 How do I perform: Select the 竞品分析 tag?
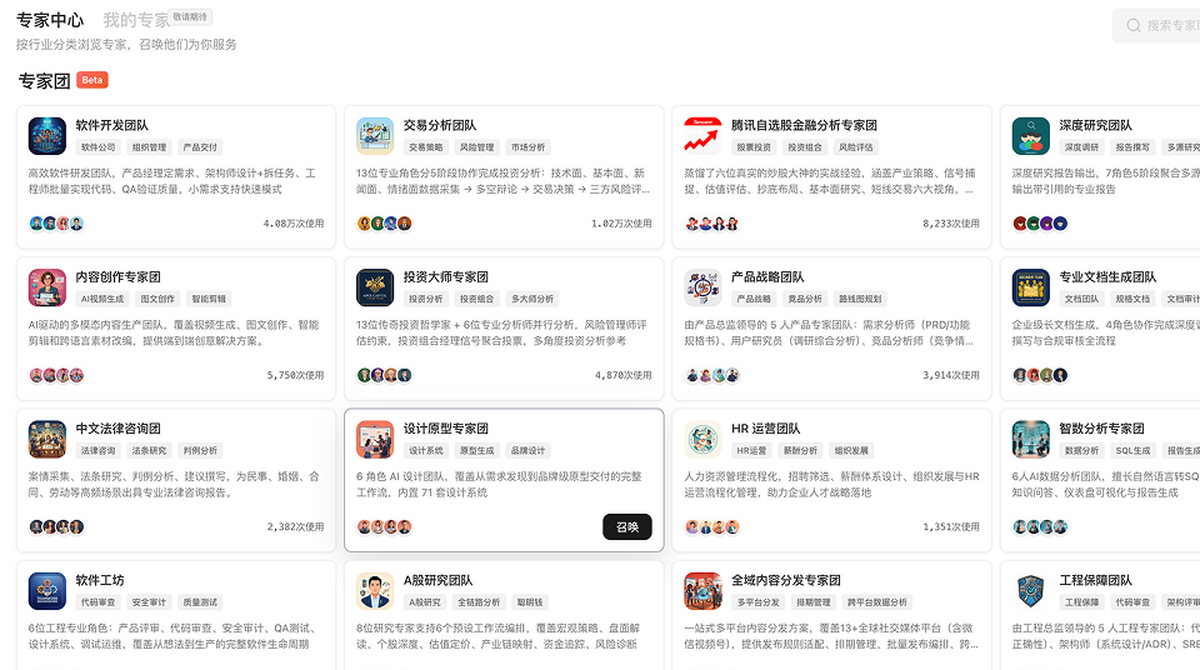[x=805, y=299]
